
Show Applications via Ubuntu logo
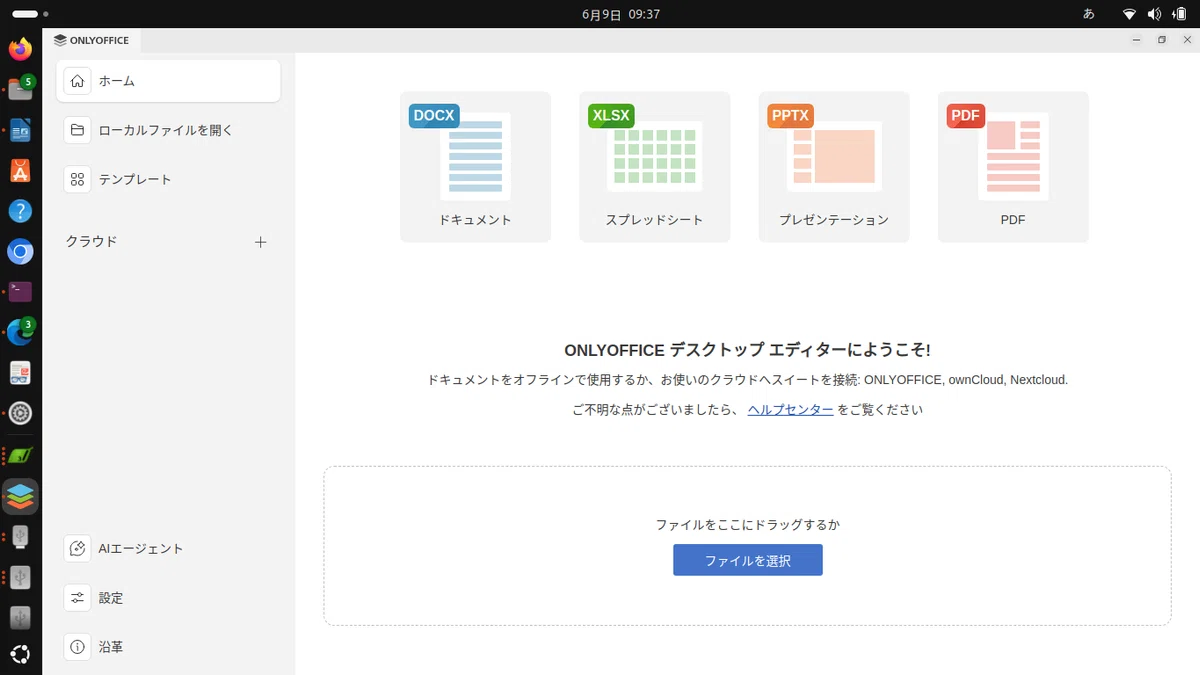20,655
